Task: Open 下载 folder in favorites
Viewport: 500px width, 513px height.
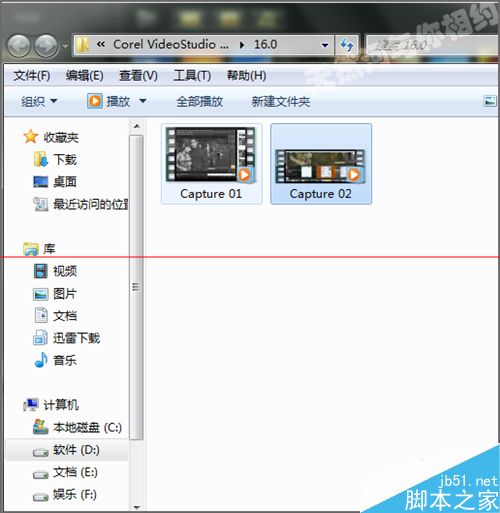Action: point(65,160)
